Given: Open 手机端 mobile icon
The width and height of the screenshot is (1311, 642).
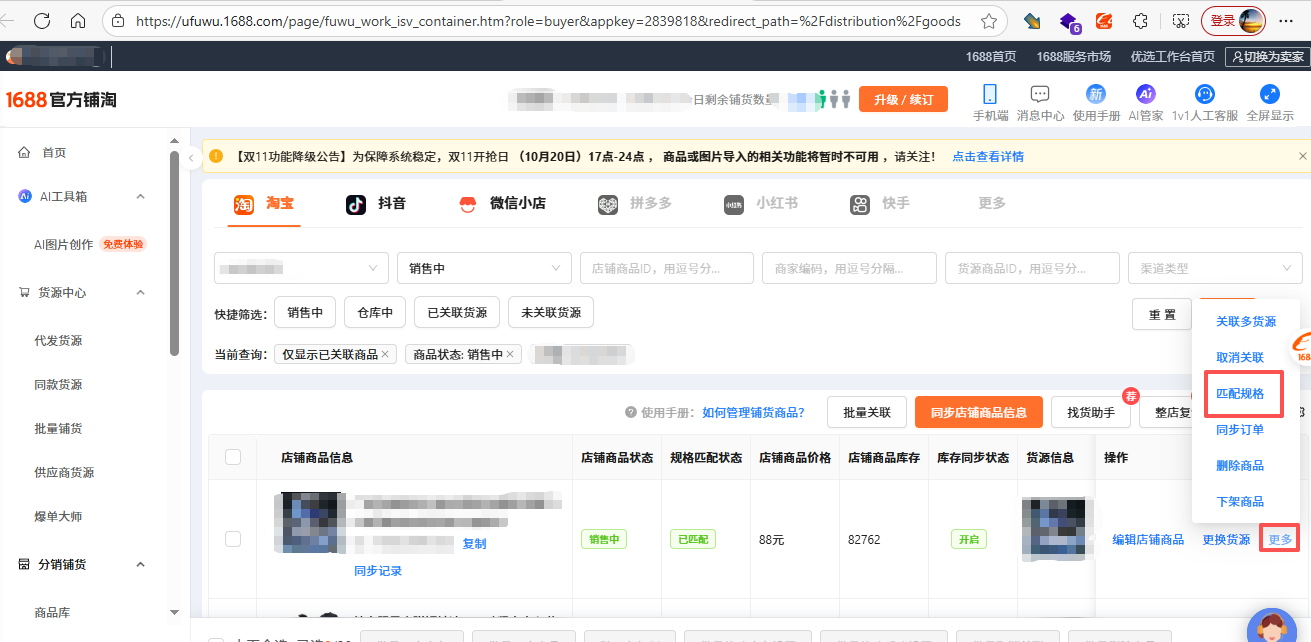Looking at the screenshot, I should click(x=990, y=94).
